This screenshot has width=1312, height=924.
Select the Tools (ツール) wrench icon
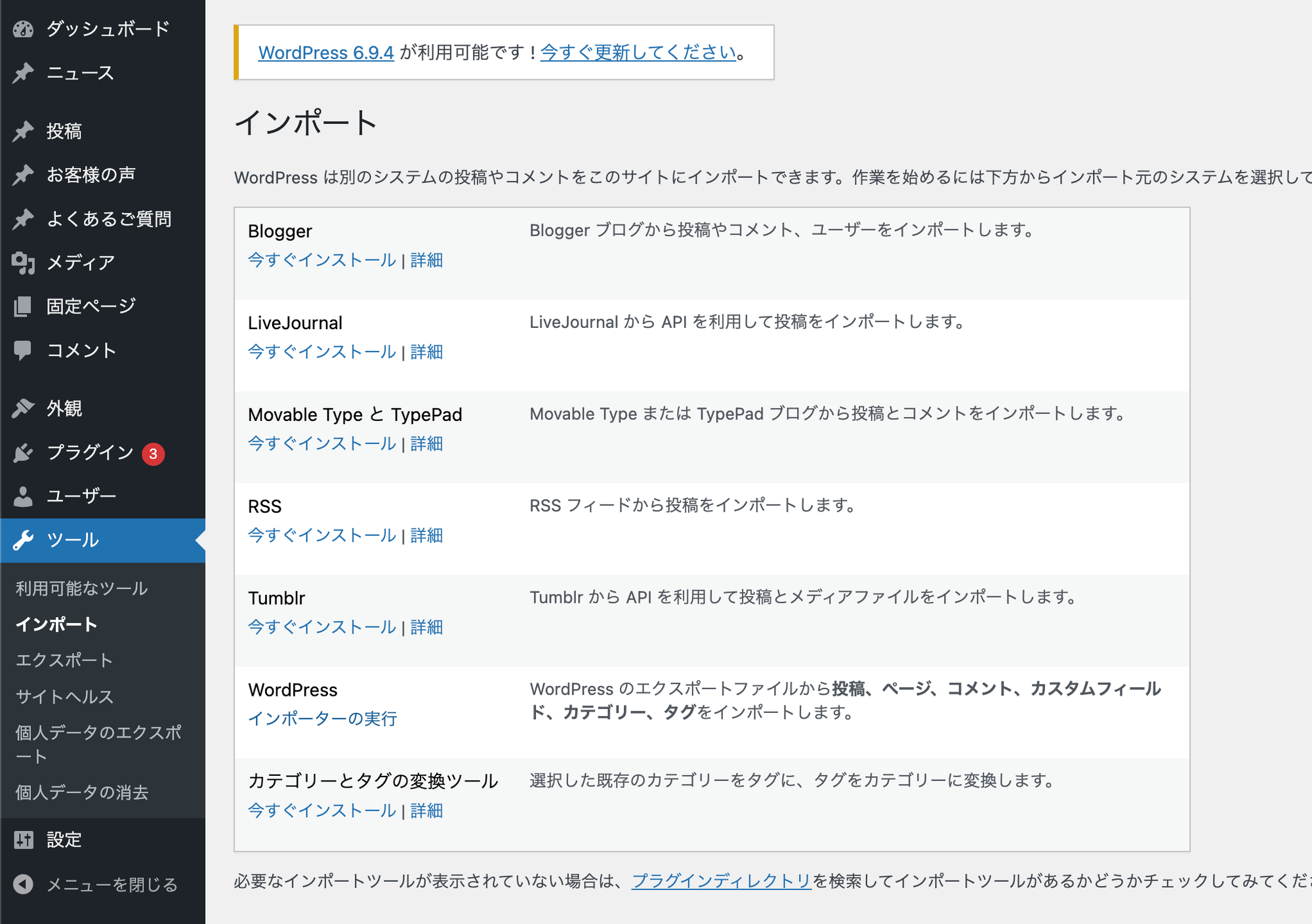[24, 540]
